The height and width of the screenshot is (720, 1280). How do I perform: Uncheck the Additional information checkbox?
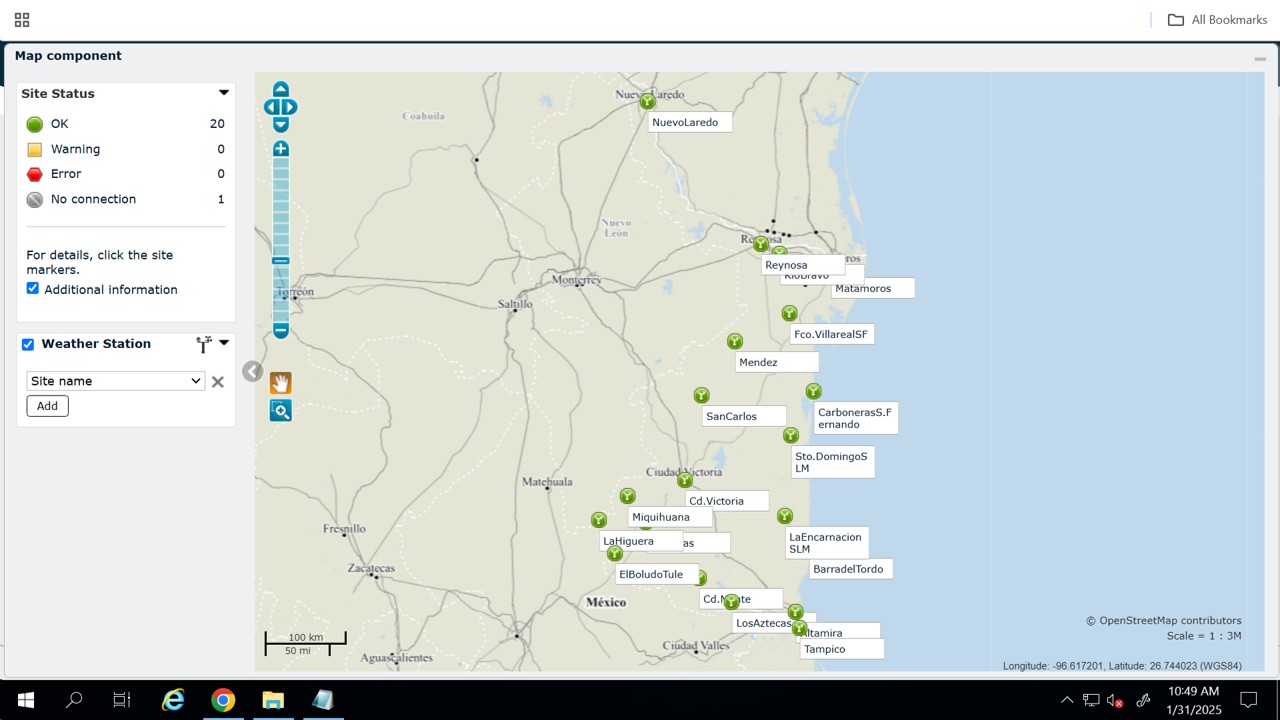pos(33,288)
